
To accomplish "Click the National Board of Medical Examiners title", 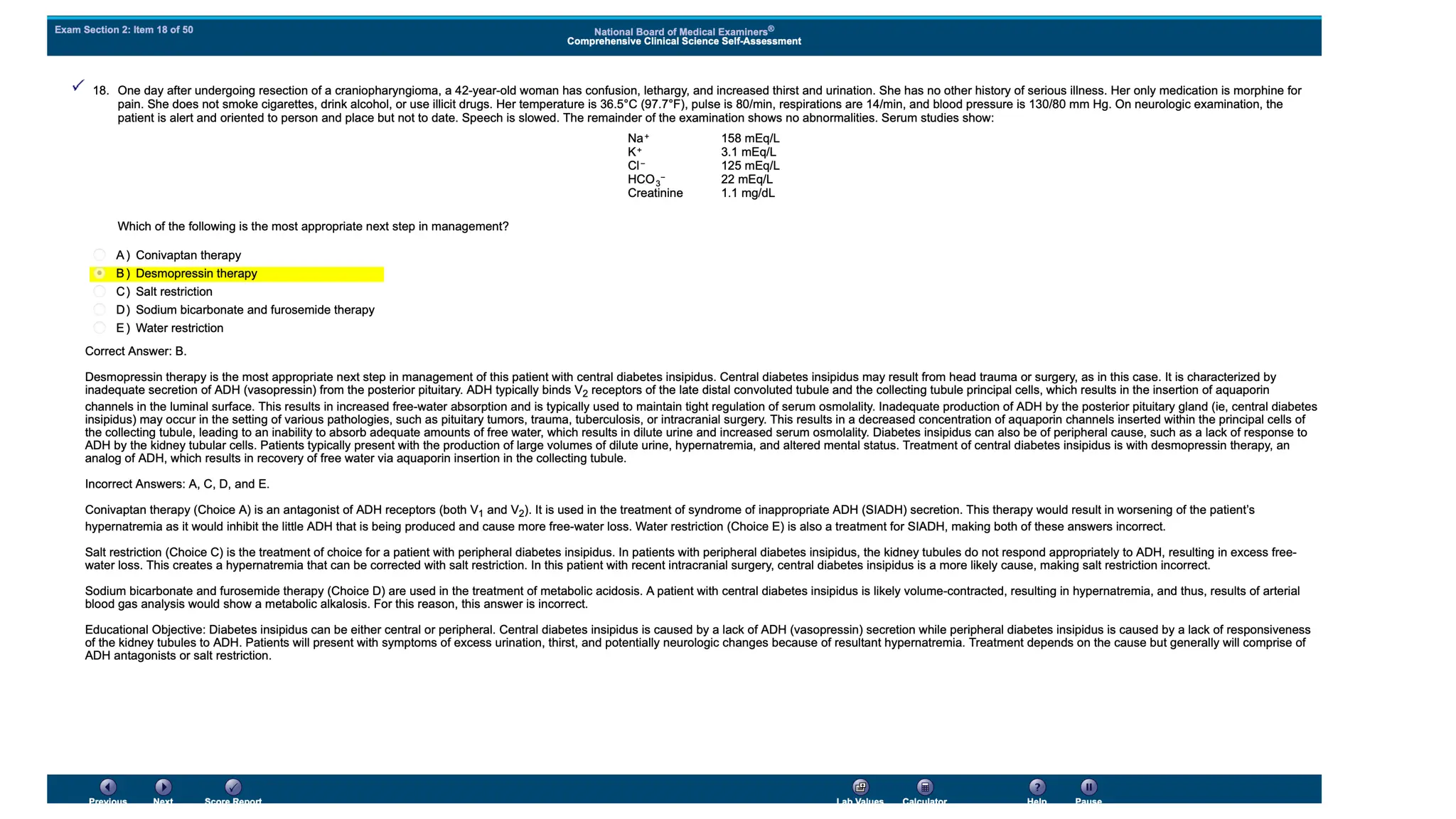I will point(683,32).
